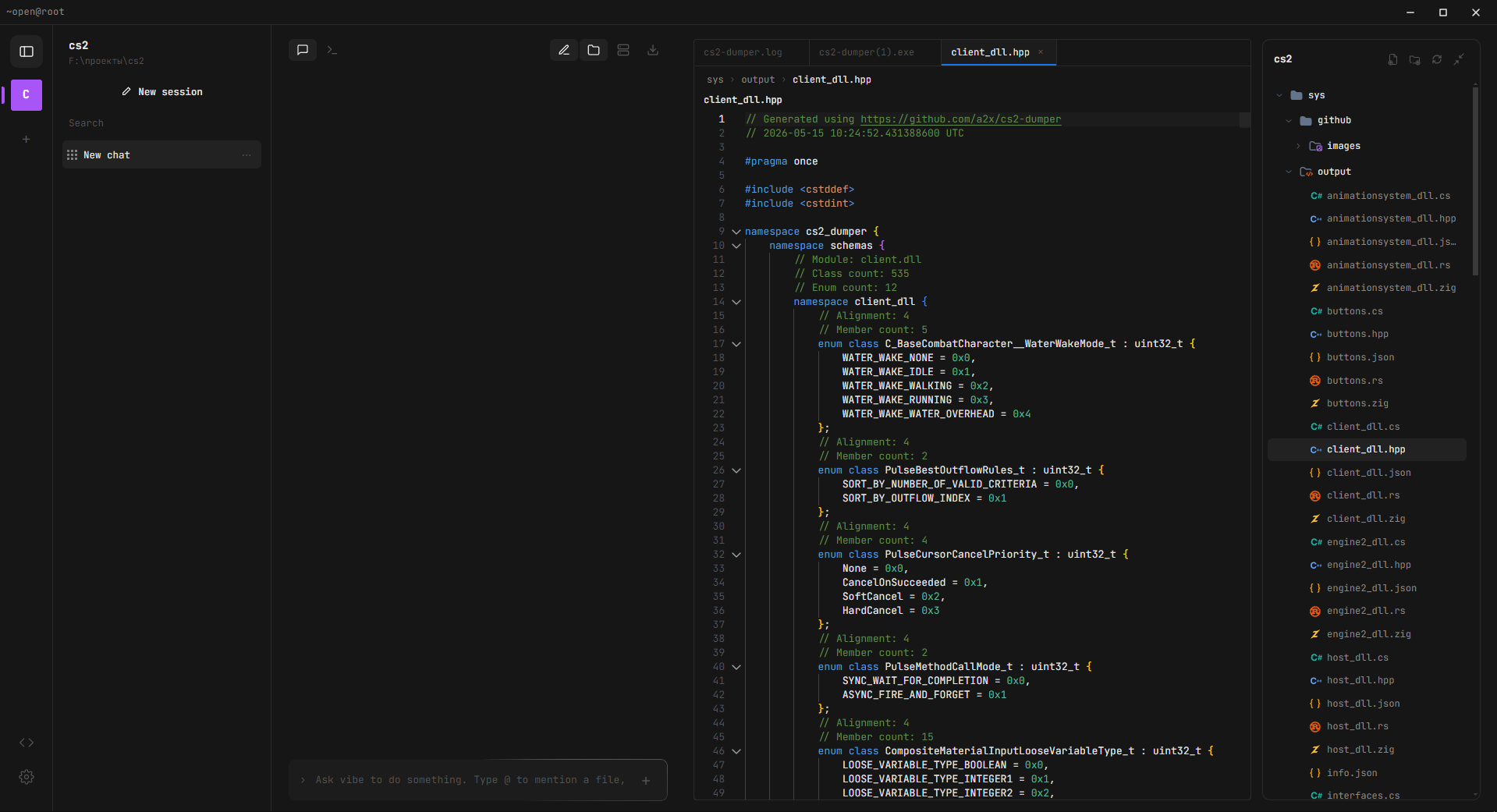Open buttons.cs file
The height and width of the screenshot is (812, 1497).
pyautogui.click(x=1368, y=311)
